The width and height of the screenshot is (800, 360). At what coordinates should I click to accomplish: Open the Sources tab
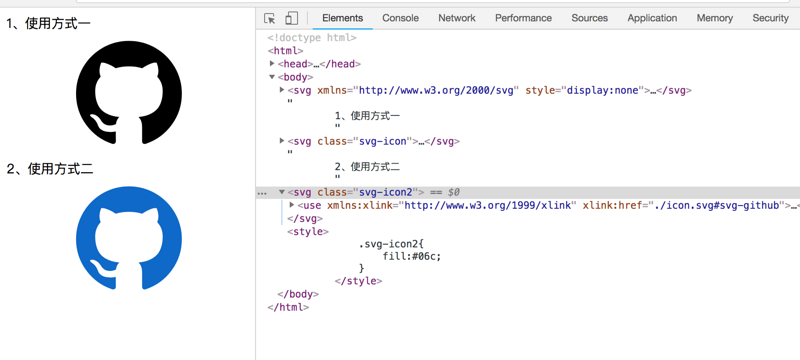(589, 18)
